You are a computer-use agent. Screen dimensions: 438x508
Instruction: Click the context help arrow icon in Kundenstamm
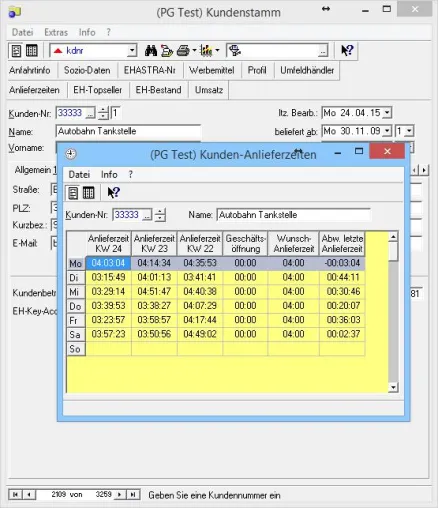347,50
